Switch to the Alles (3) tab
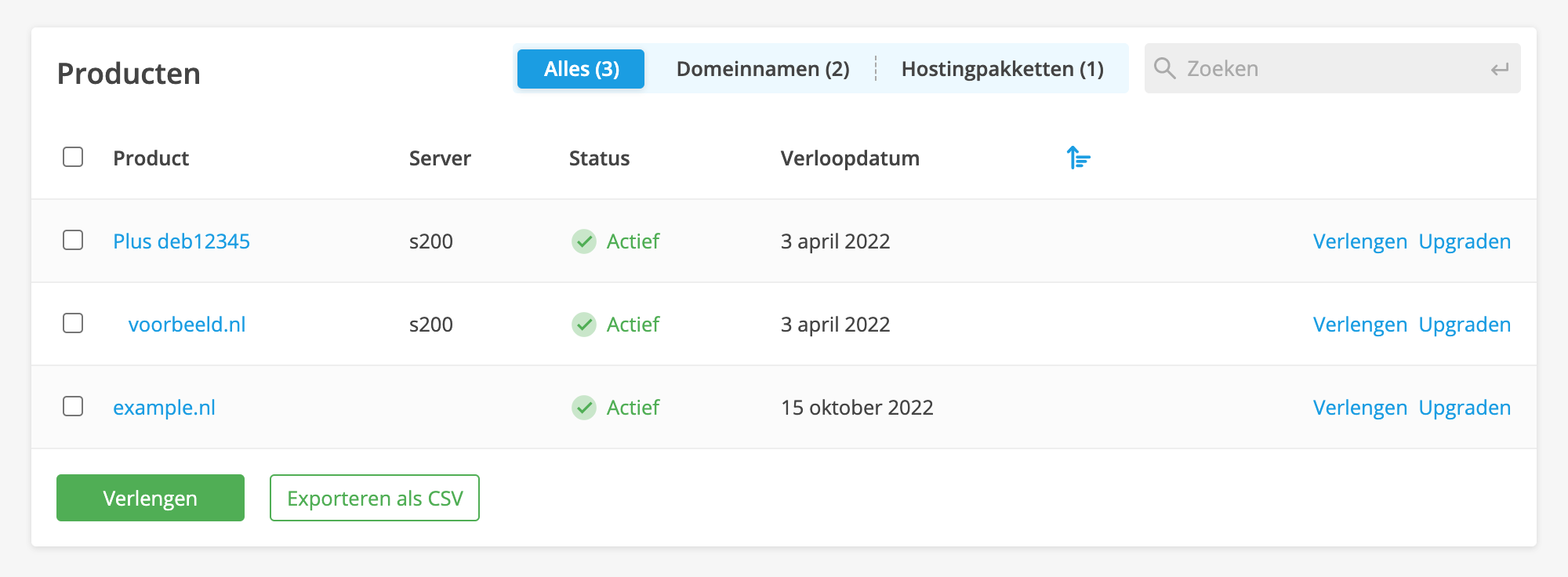This screenshot has width=1568, height=577. (x=581, y=69)
